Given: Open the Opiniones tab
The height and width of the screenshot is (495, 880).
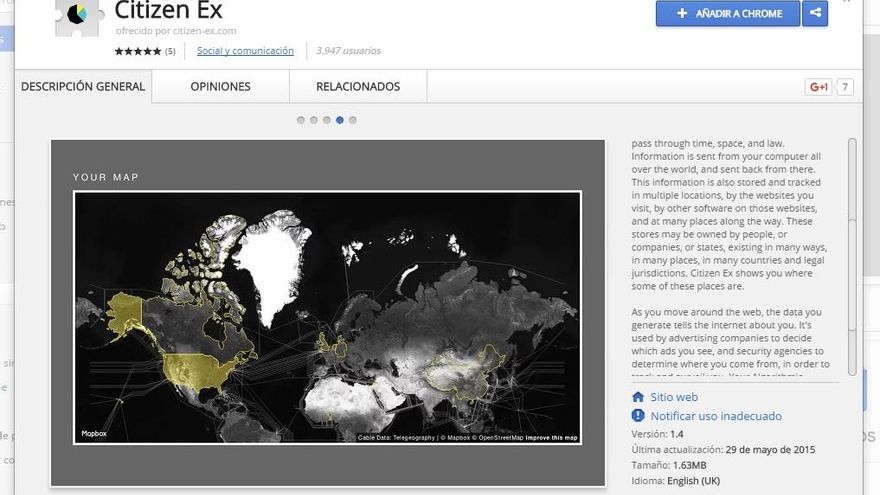Looking at the screenshot, I should (x=220, y=87).
